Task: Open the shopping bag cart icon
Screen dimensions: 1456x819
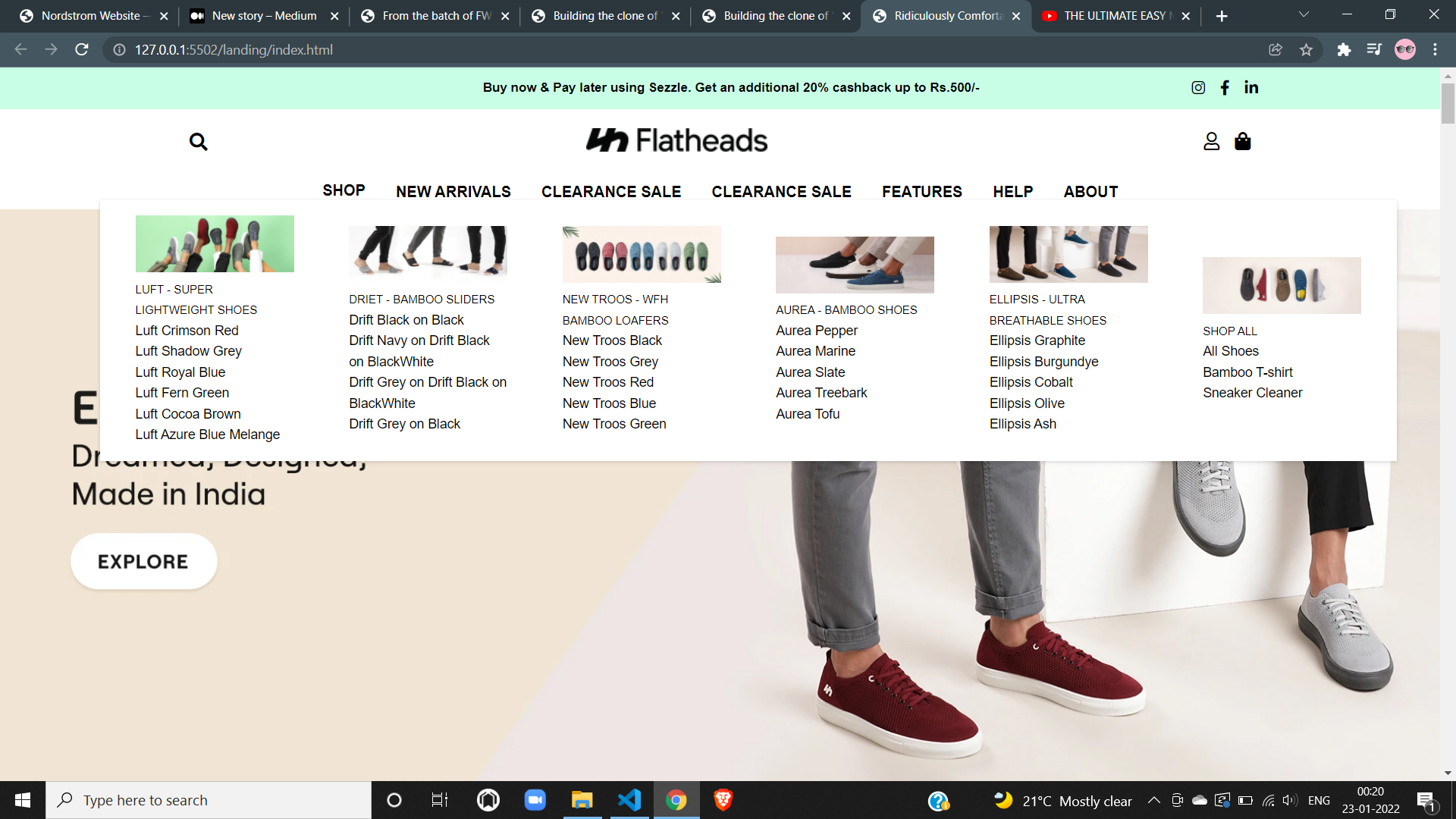Action: point(1242,142)
